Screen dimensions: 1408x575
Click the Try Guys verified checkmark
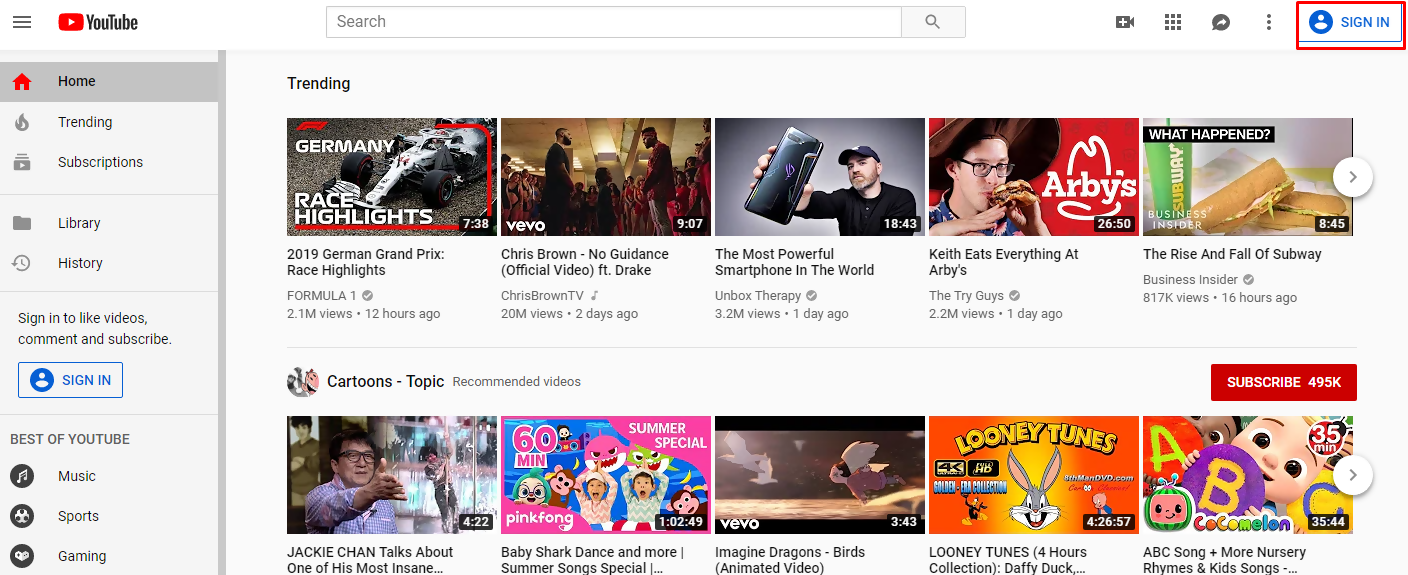click(x=1015, y=296)
